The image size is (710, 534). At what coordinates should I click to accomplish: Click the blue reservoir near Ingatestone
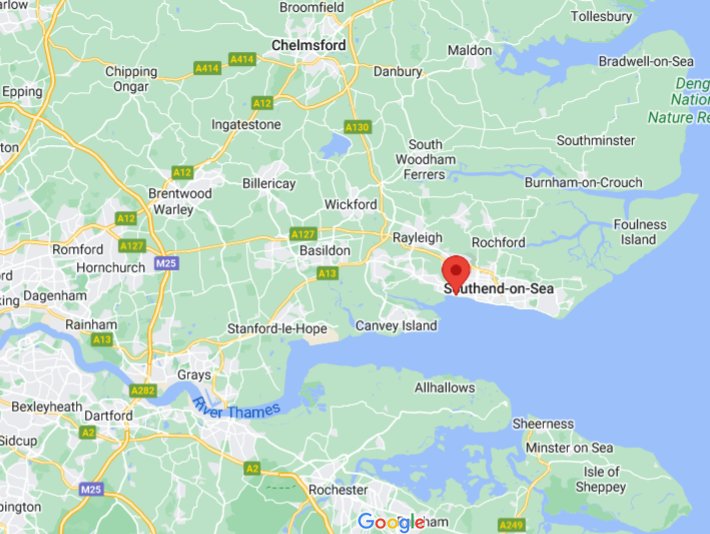coord(336,144)
